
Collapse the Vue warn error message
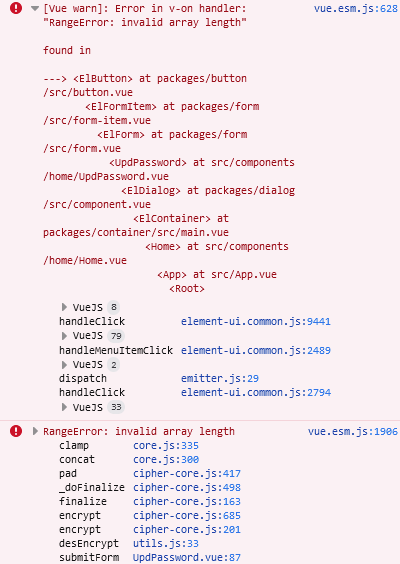[35, 8]
